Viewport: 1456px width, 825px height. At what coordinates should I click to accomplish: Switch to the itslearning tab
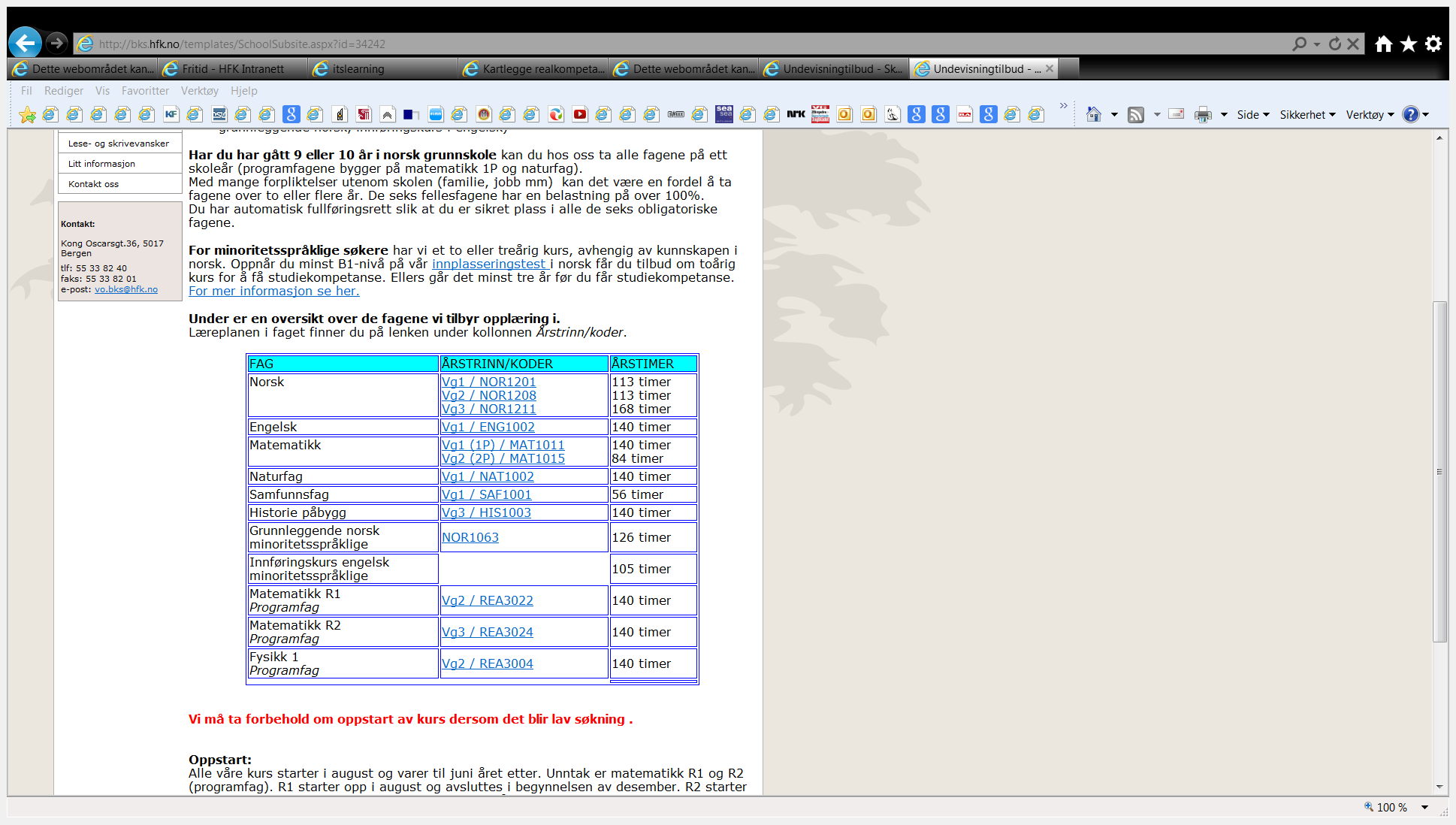click(383, 68)
